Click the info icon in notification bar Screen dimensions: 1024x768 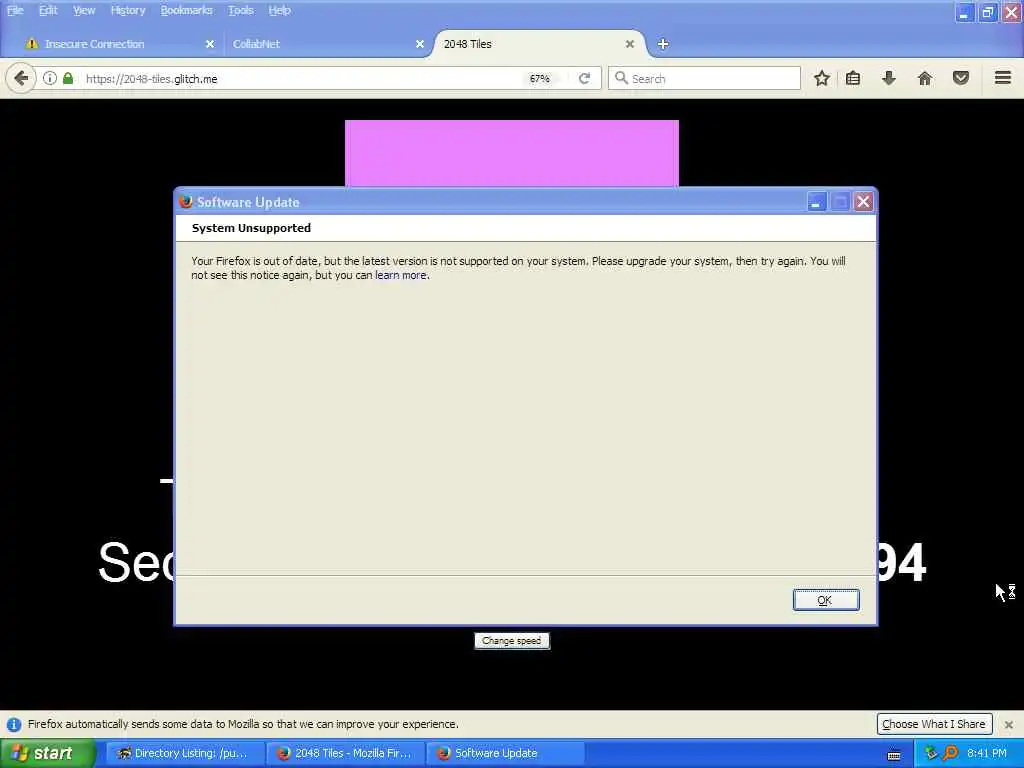(x=14, y=724)
